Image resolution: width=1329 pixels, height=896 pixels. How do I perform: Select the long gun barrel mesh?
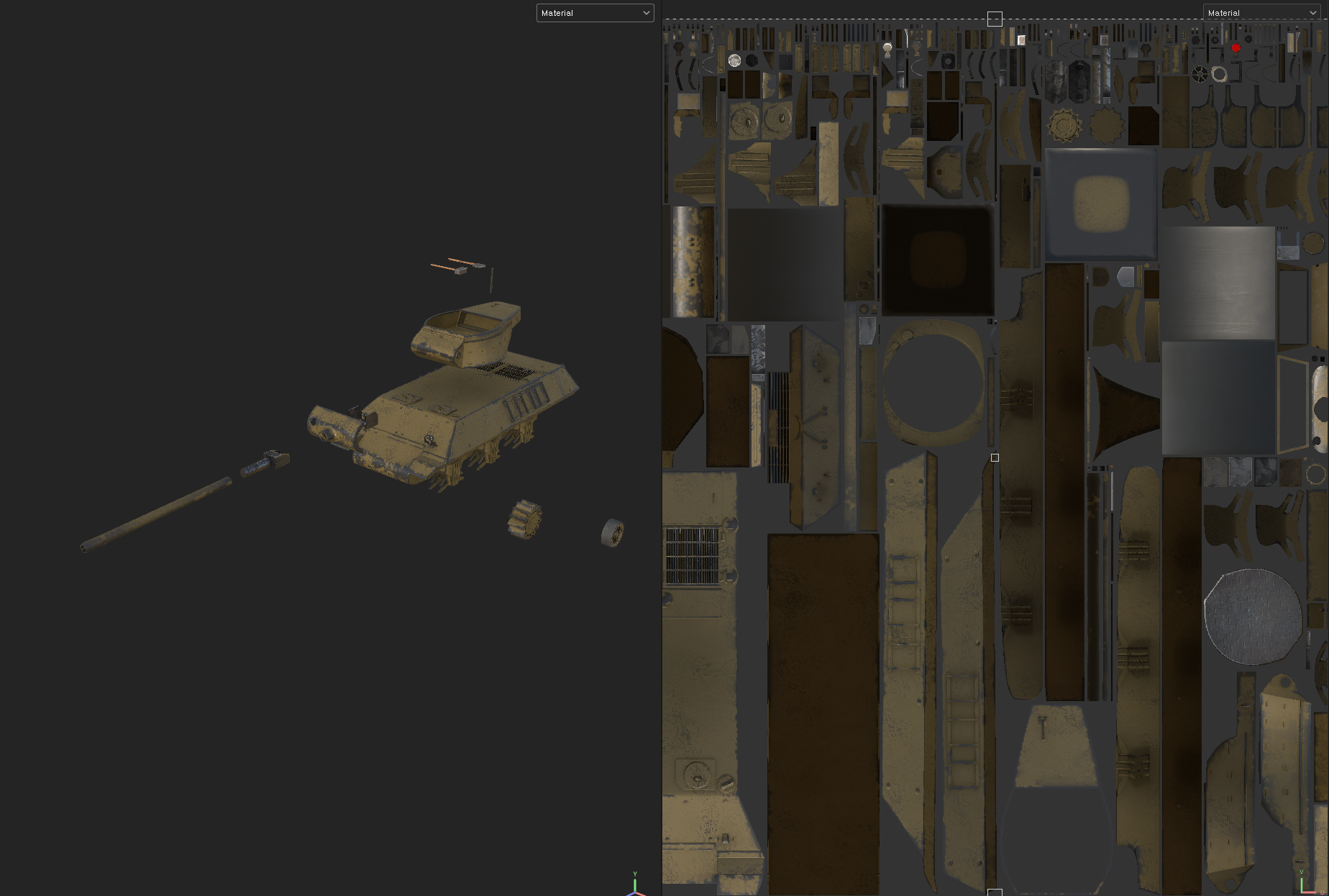click(x=156, y=514)
